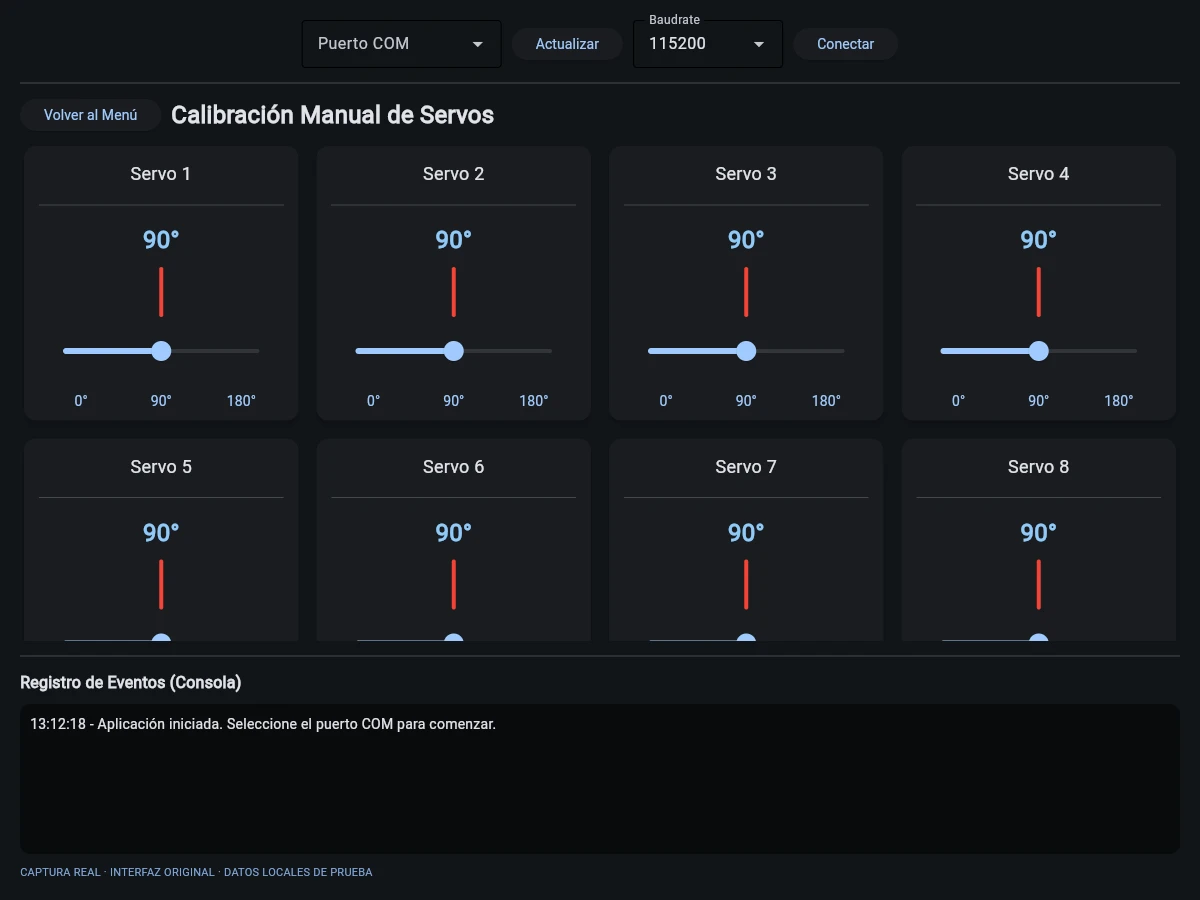The image size is (1200, 900).
Task: Click the Servo 4 card title
Action: point(1039,174)
